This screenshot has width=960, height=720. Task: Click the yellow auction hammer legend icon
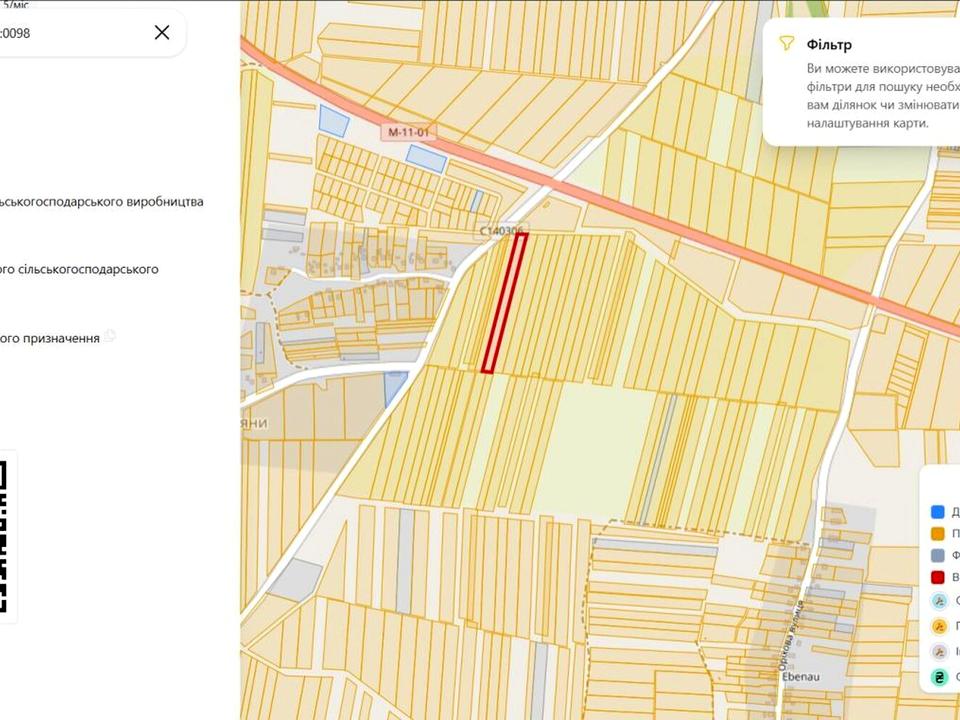(939, 626)
